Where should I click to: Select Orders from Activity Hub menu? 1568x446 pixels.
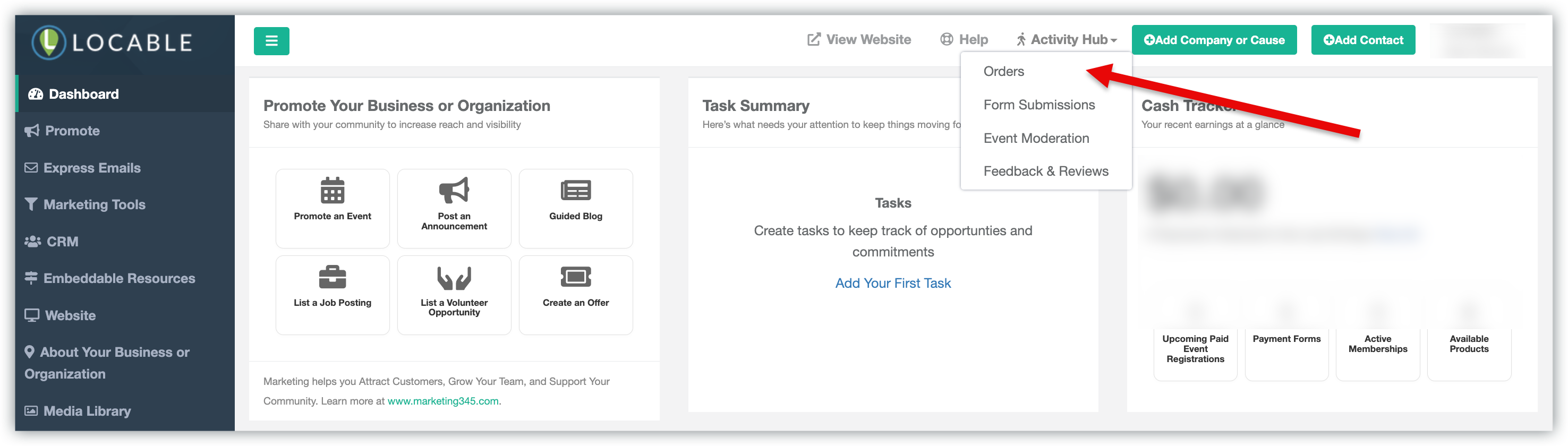click(x=1004, y=71)
